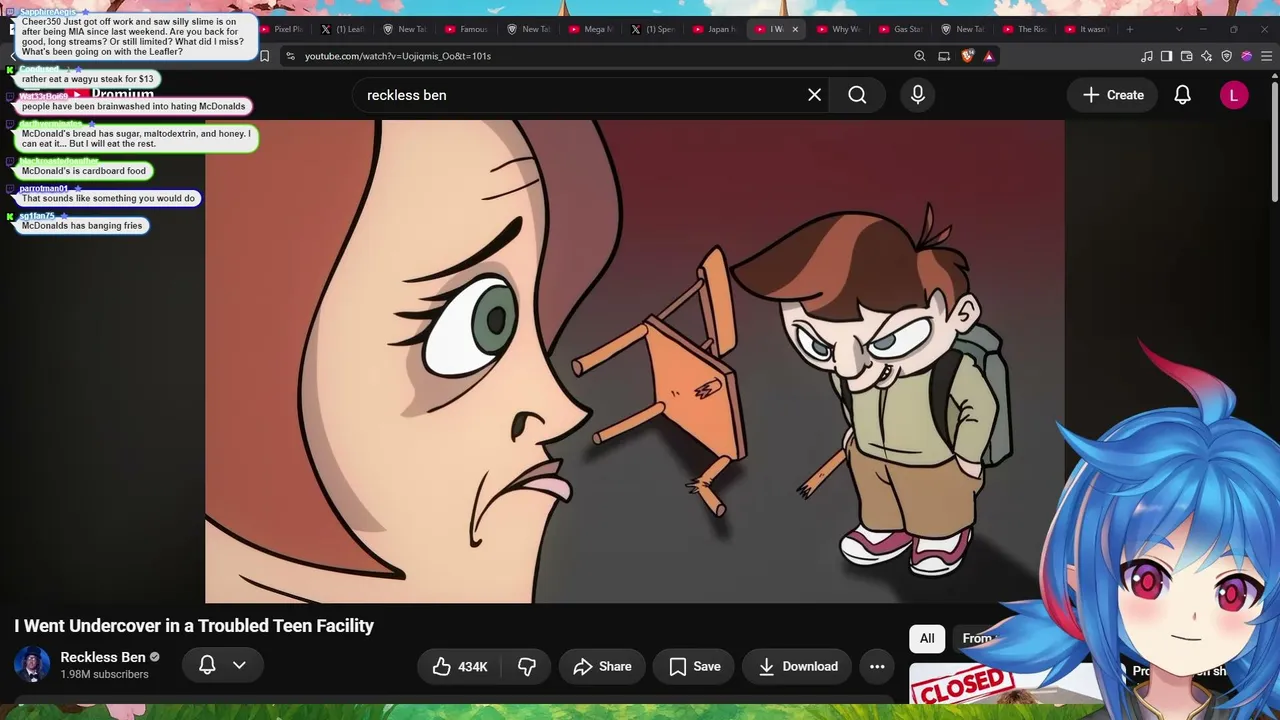Open YouTube notifications bell in header
The height and width of the screenshot is (720, 1280).
(1182, 95)
